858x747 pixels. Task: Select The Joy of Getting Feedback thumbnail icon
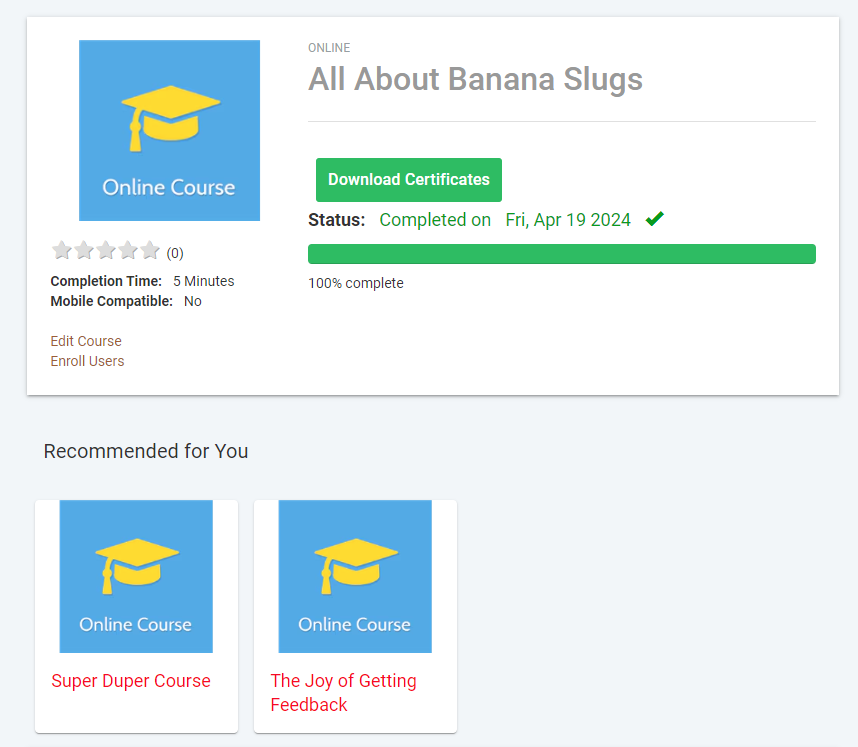pos(355,576)
